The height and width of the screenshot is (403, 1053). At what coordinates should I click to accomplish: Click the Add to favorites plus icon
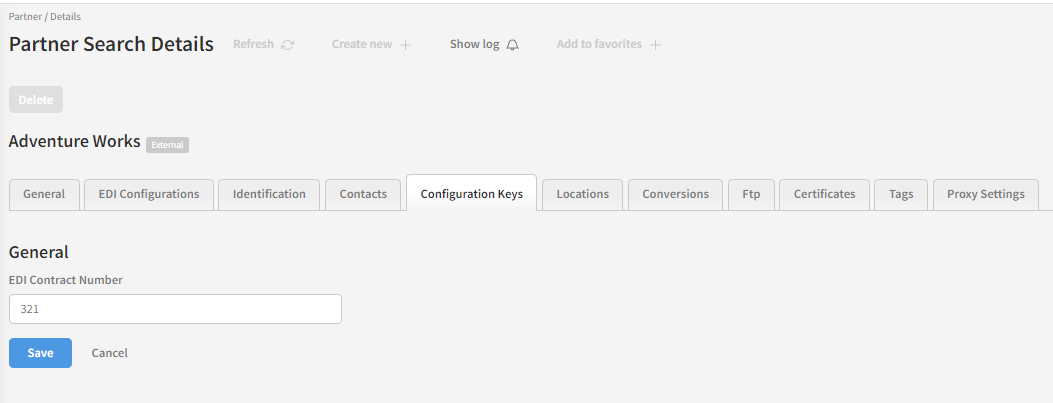(655, 45)
